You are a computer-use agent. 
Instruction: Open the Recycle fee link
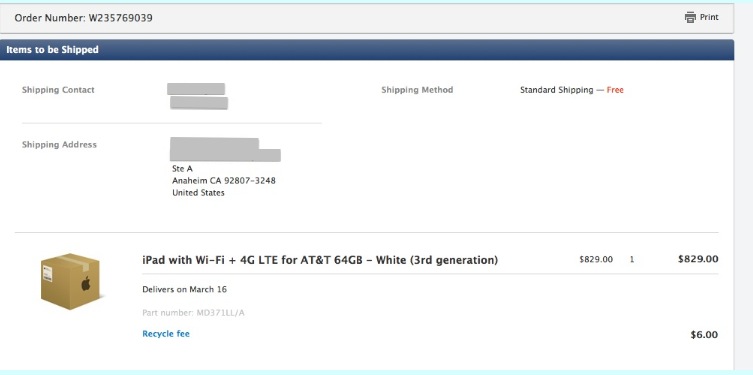pos(166,334)
